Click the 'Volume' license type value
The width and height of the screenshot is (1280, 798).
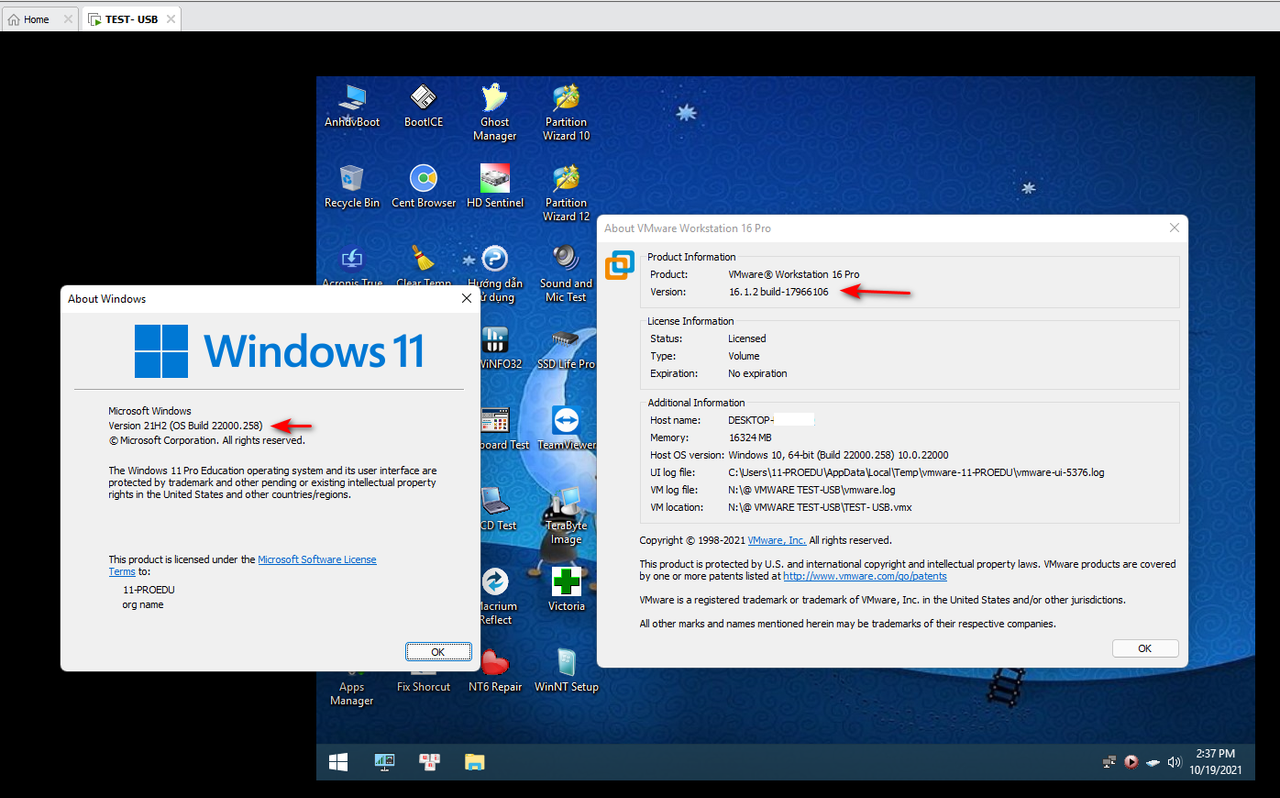pyautogui.click(x=744, y=356)
